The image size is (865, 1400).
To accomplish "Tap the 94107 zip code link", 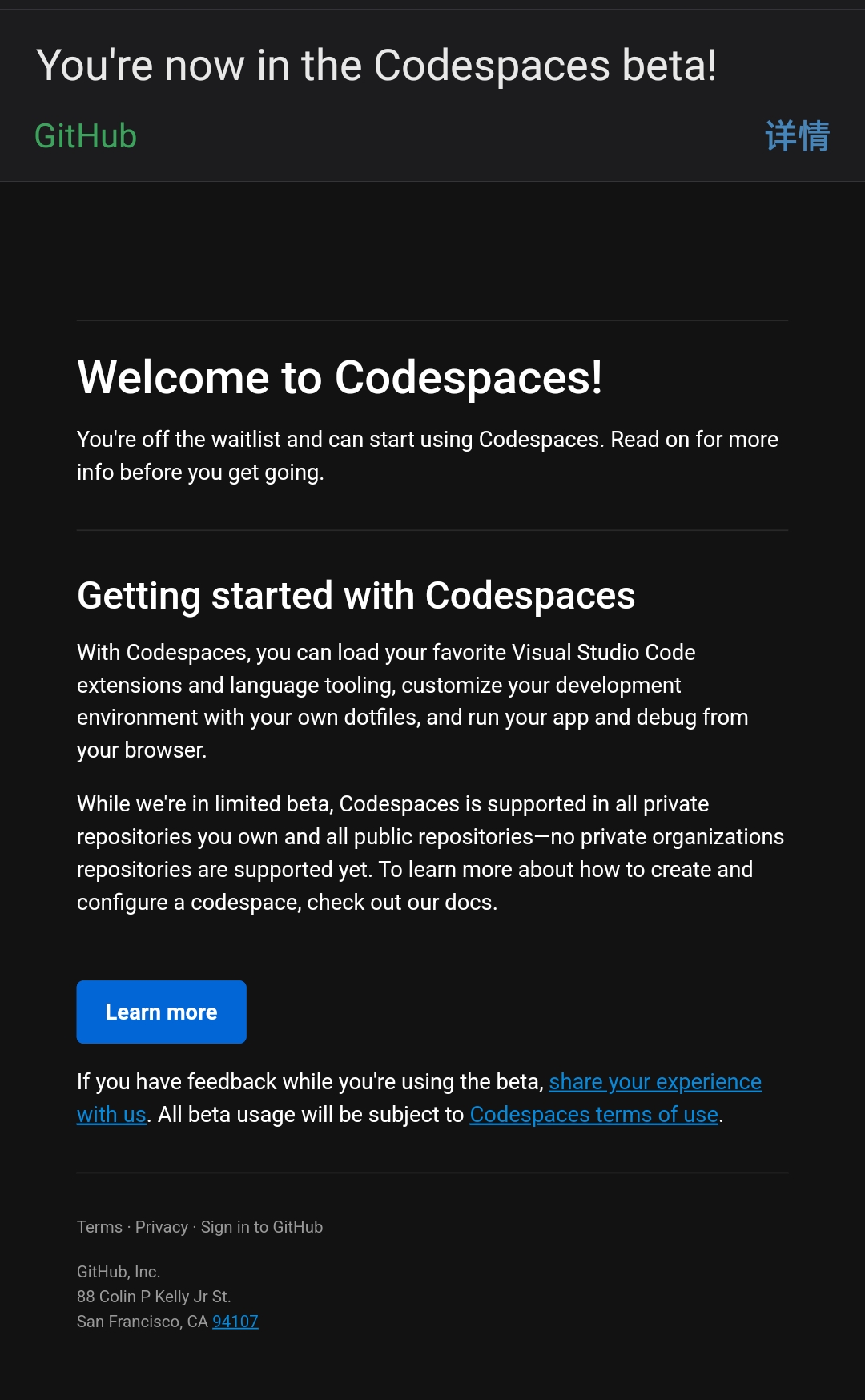I will (x=235, y=1322).
